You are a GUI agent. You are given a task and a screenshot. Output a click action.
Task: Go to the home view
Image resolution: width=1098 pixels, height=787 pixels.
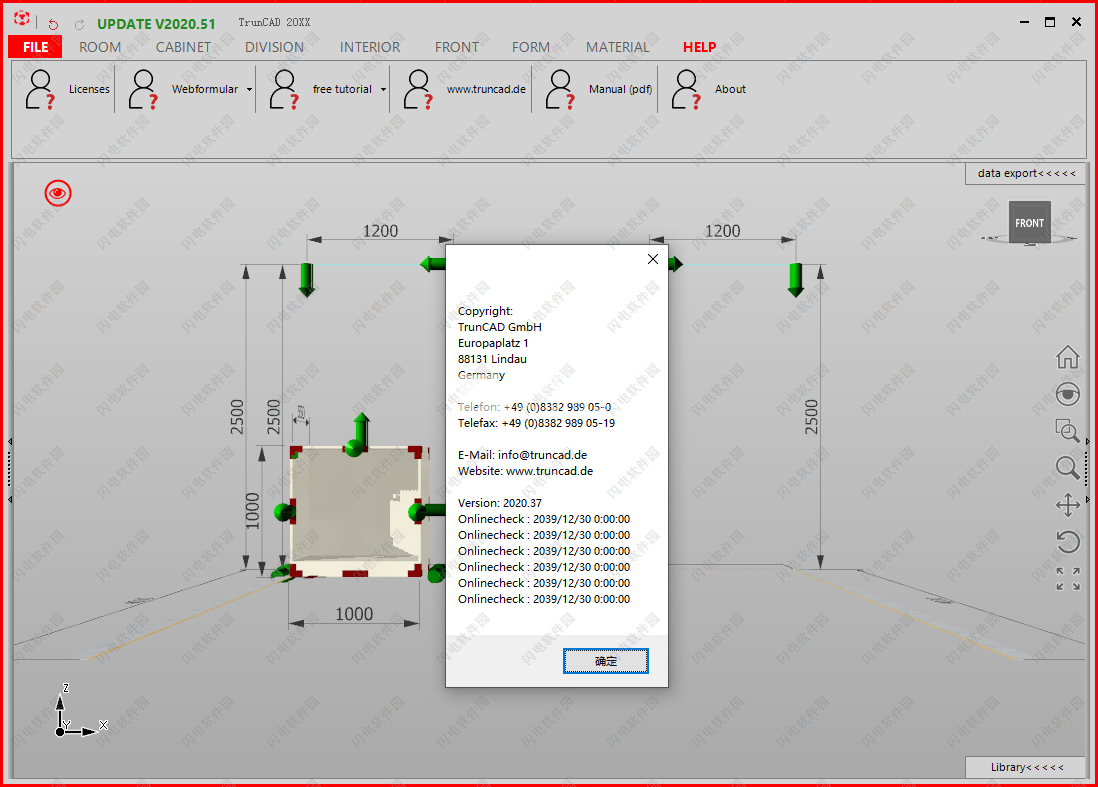pos(1068,357)
